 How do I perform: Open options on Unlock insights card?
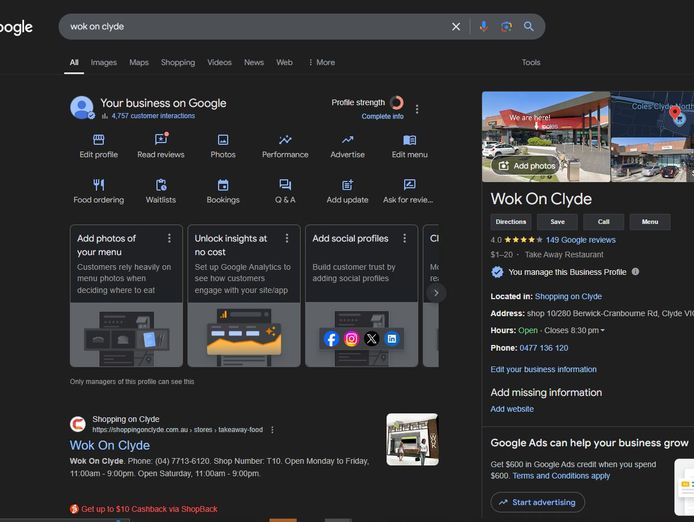pyautogui.click(x=287, y=239)
